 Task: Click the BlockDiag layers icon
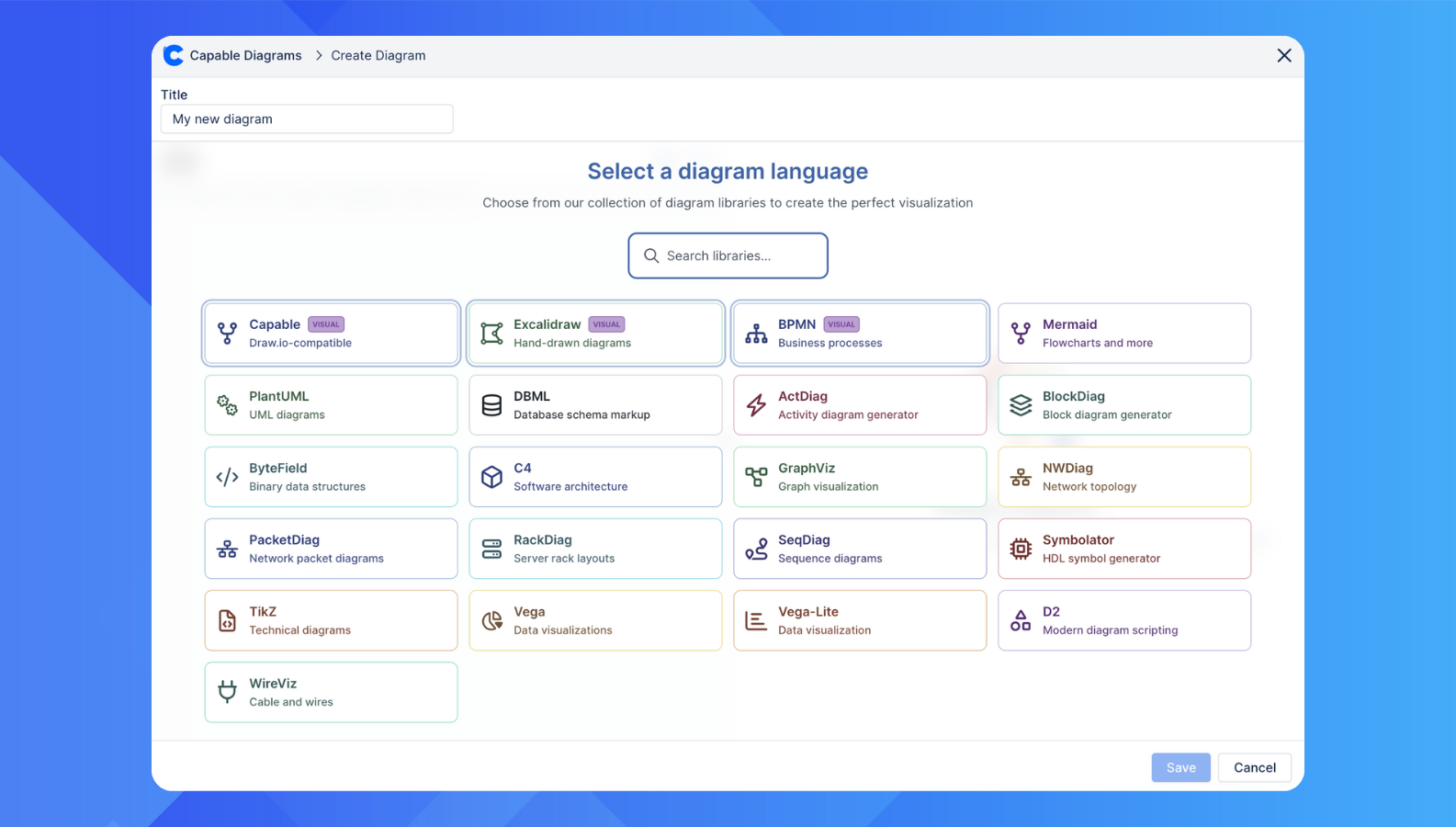pos(1021,405)
